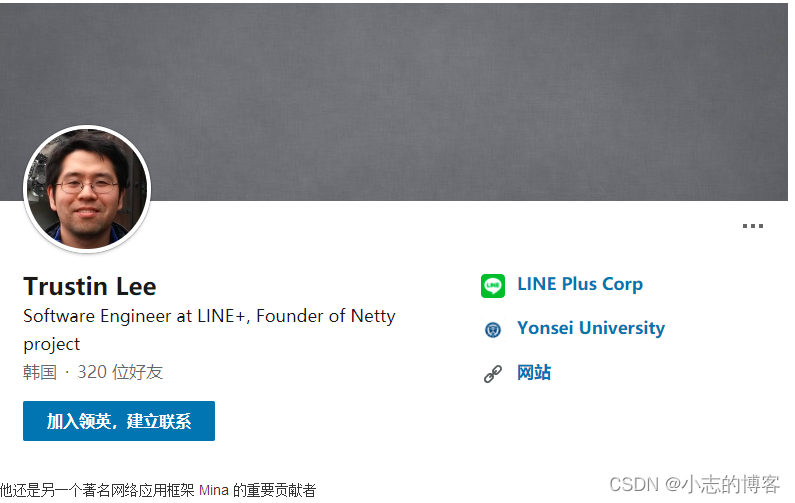This screenshot has width=795, height=503.
Task: Click caption text 他还是另一个著名网络应用框架
Action: [x=97, y=490]
